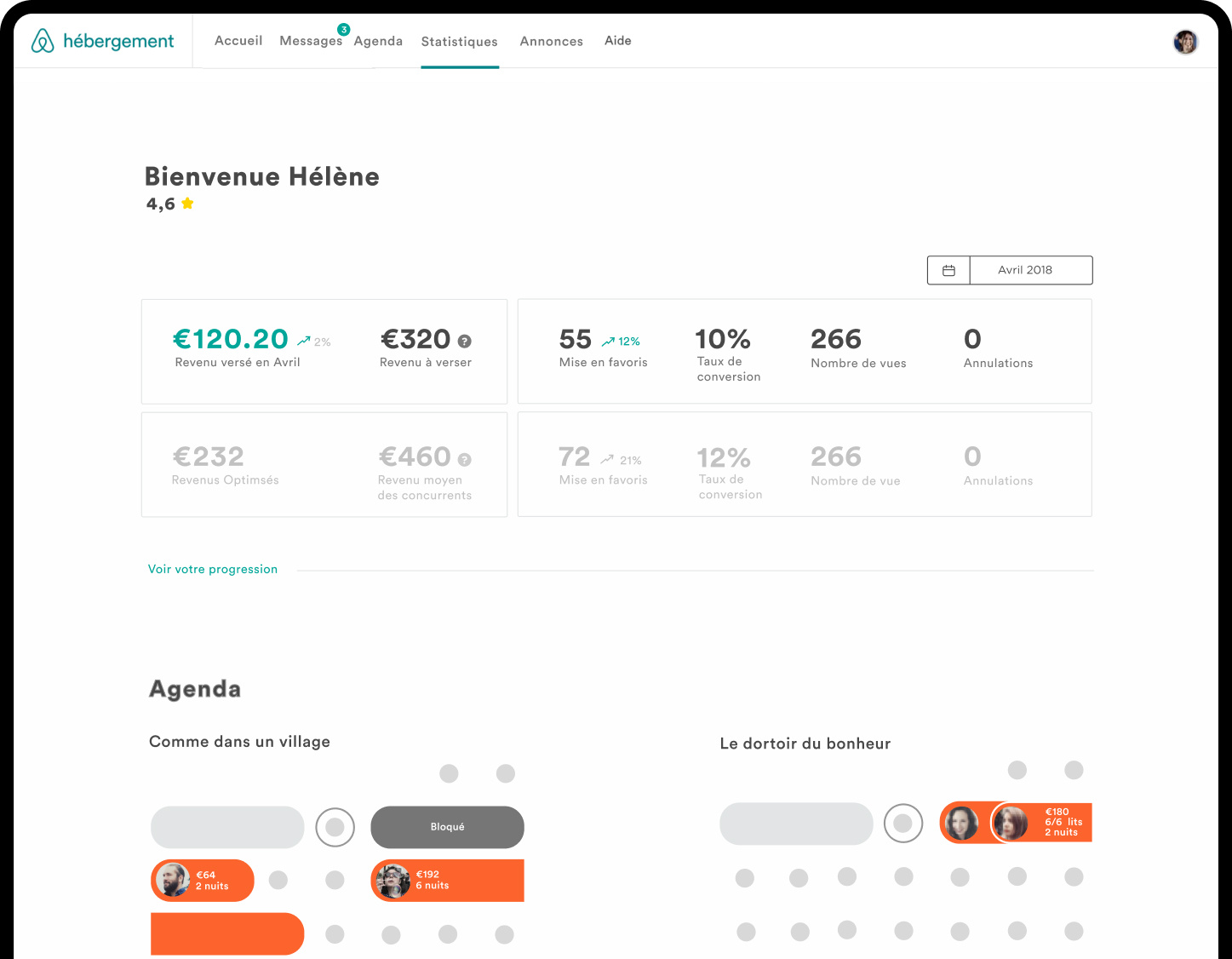Go to the Annonces tab
Viewport: 1232px width, 959px height.
point(551,41)
